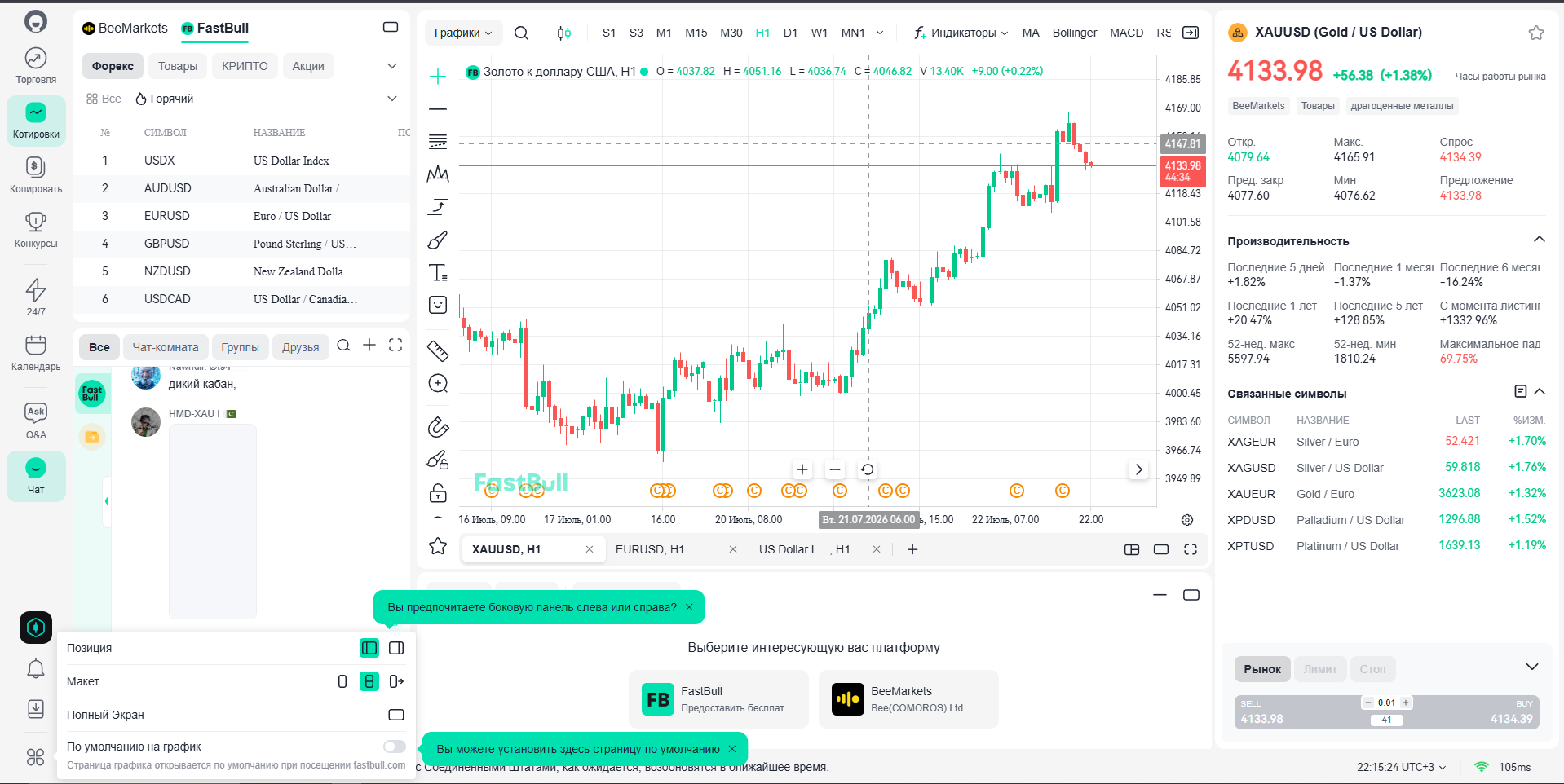Decrease lot size with minus stepper
Screen dimensions: 1564x784
click(1367, 703)
